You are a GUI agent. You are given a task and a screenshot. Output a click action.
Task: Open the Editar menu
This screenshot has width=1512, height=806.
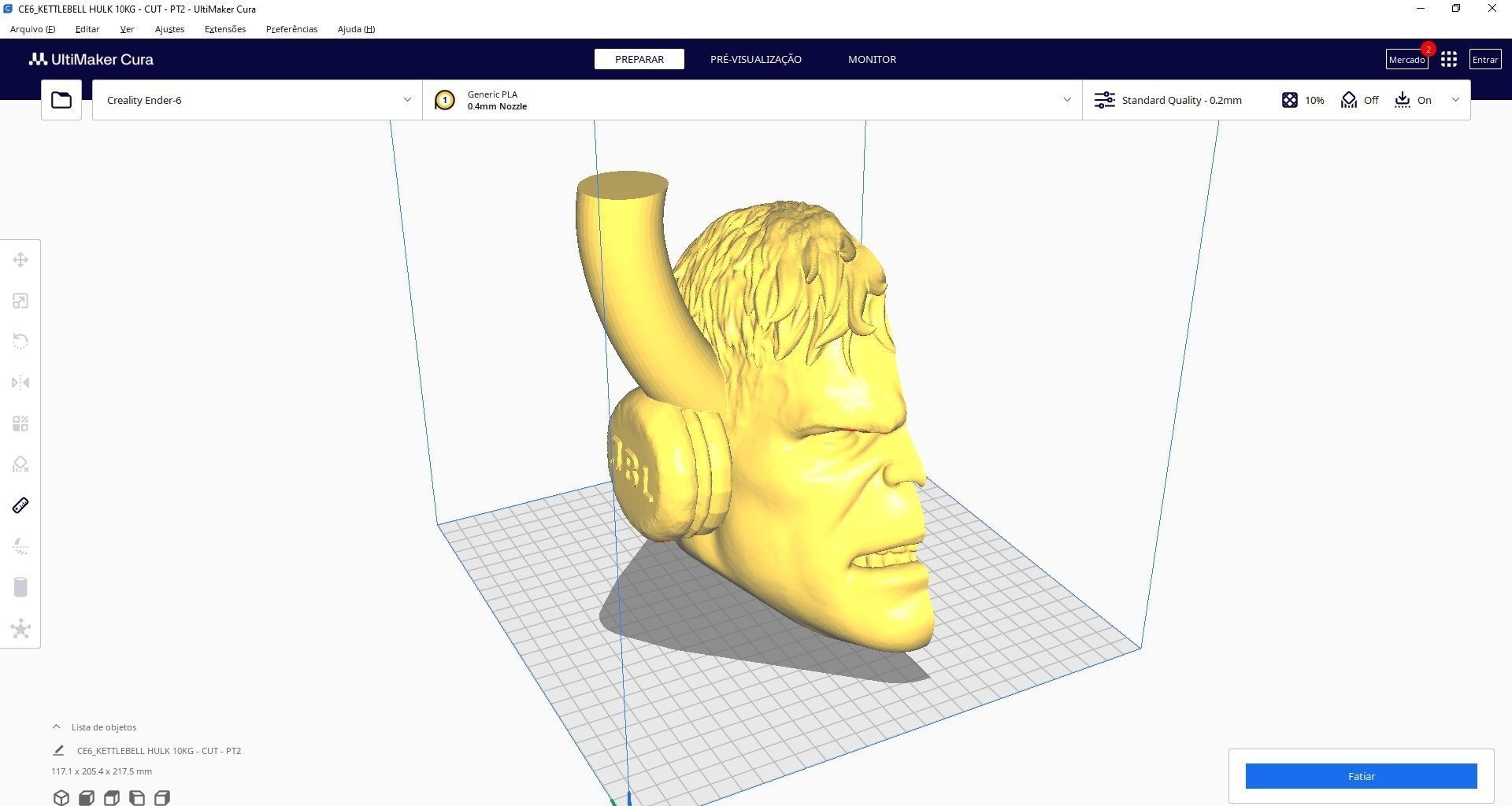[87, 29]
